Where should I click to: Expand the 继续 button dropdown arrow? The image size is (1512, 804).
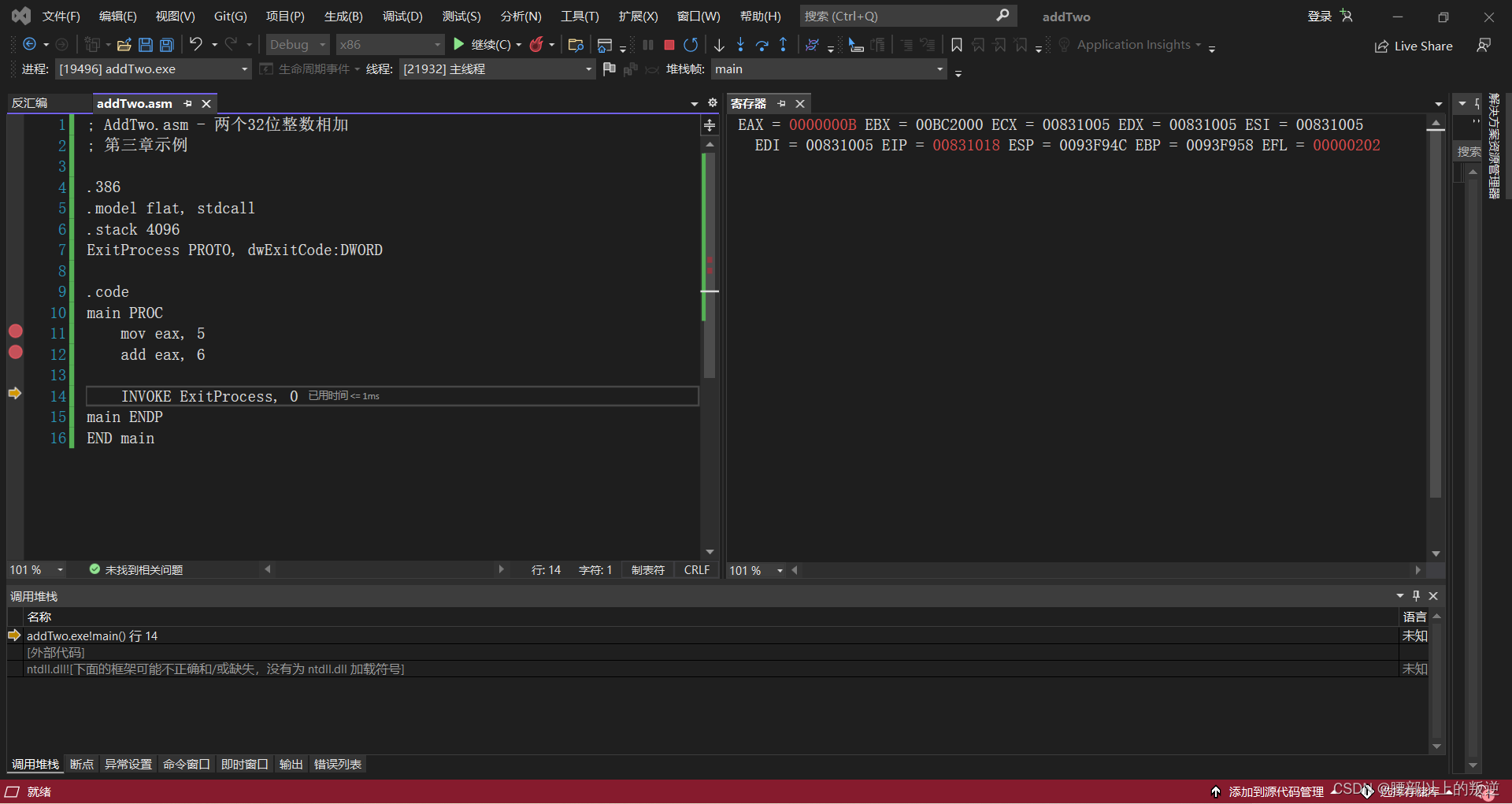tap(519, 45)
